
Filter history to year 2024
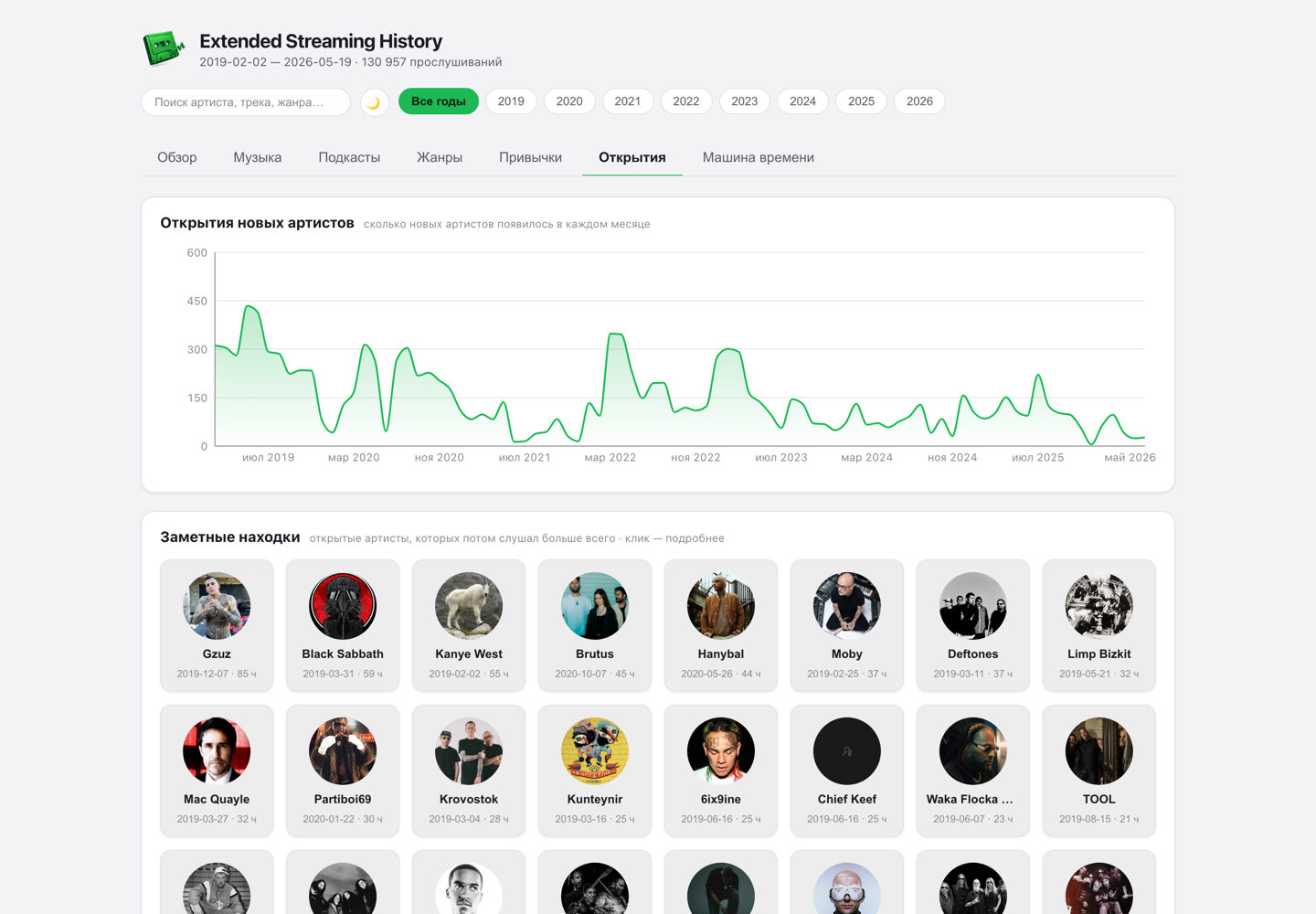pos(803,101)
